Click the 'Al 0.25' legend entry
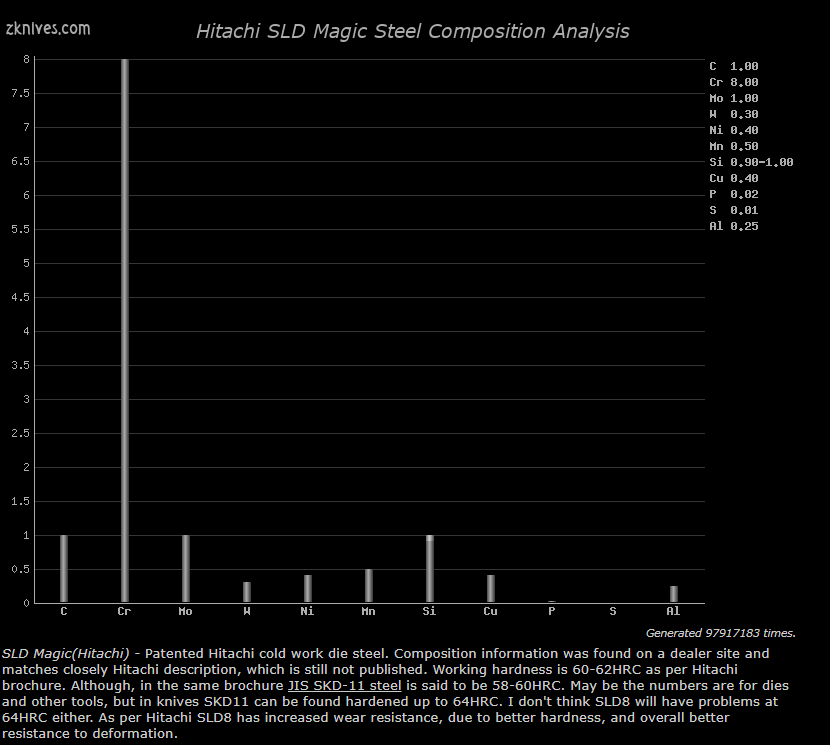The image size is (830, 745). point(734,226)
